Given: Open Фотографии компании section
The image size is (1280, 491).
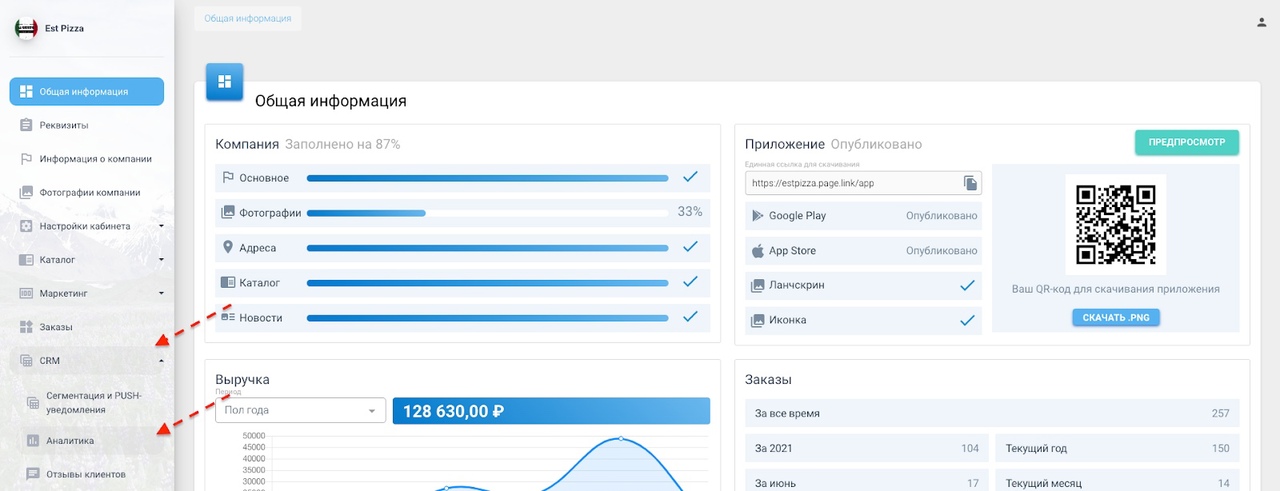Looking at the screenshot, I should point(89,192).
